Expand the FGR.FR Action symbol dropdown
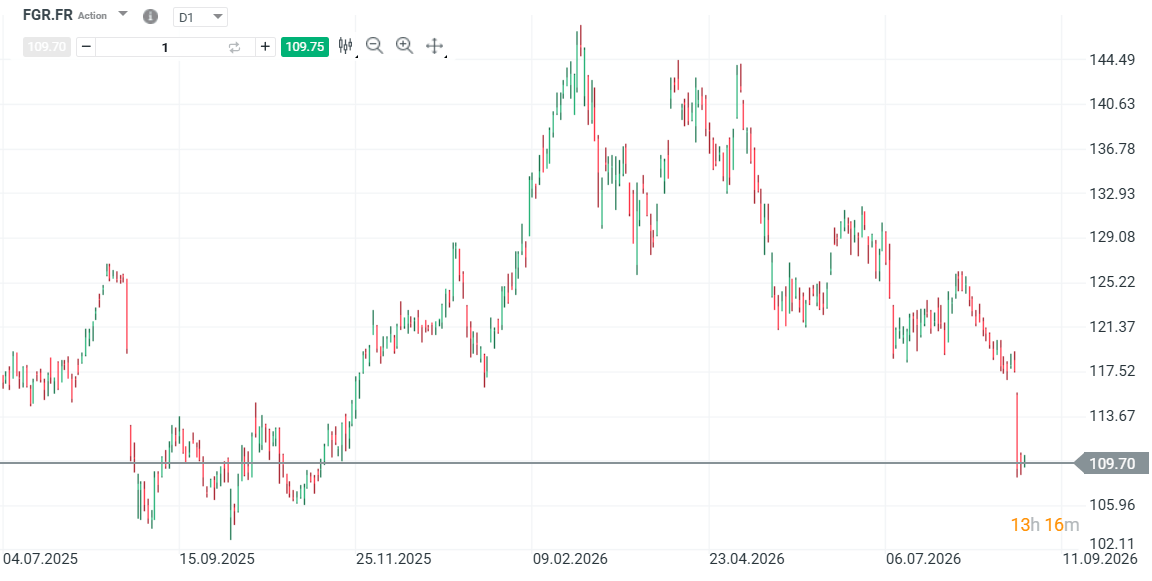This screenshot has height=581, width=1152. pos(123,14)
